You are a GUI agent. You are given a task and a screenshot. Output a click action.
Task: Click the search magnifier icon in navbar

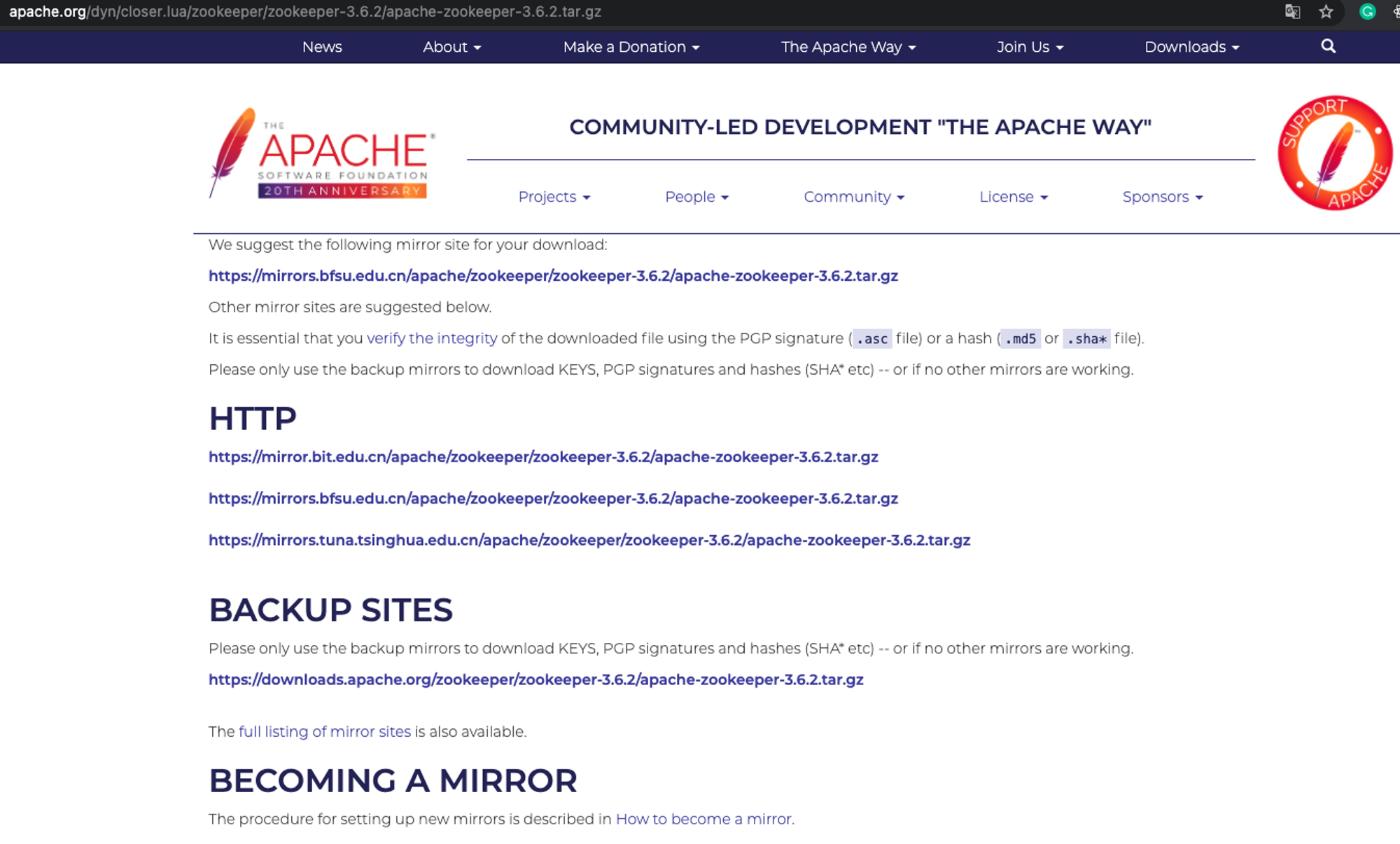tap(1328, 46)
